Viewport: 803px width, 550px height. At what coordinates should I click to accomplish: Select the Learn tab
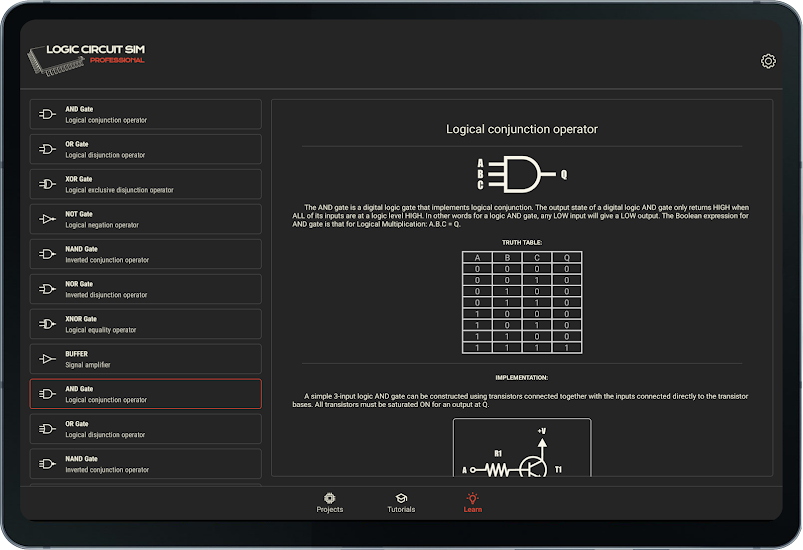click(472, 502)
